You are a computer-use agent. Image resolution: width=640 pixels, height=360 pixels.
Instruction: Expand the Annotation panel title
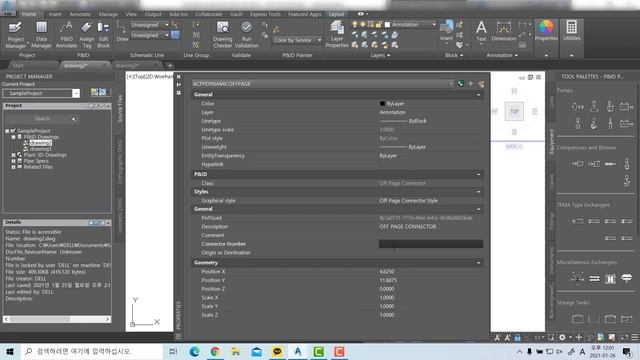(502, 55)
